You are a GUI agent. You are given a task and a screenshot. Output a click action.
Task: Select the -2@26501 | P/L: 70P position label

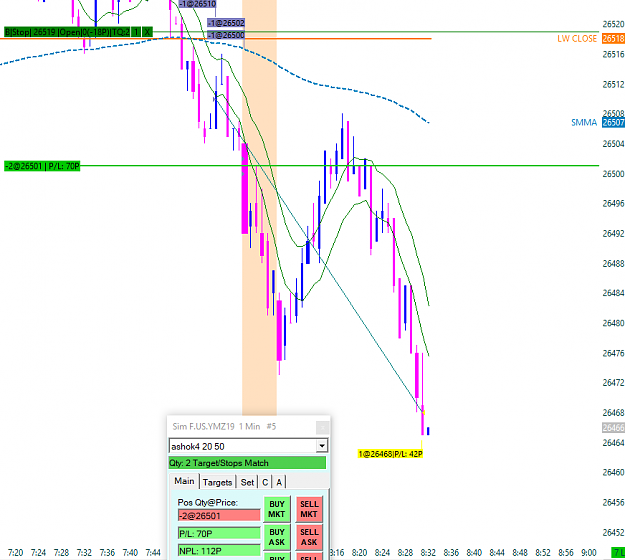coord(42,166)
